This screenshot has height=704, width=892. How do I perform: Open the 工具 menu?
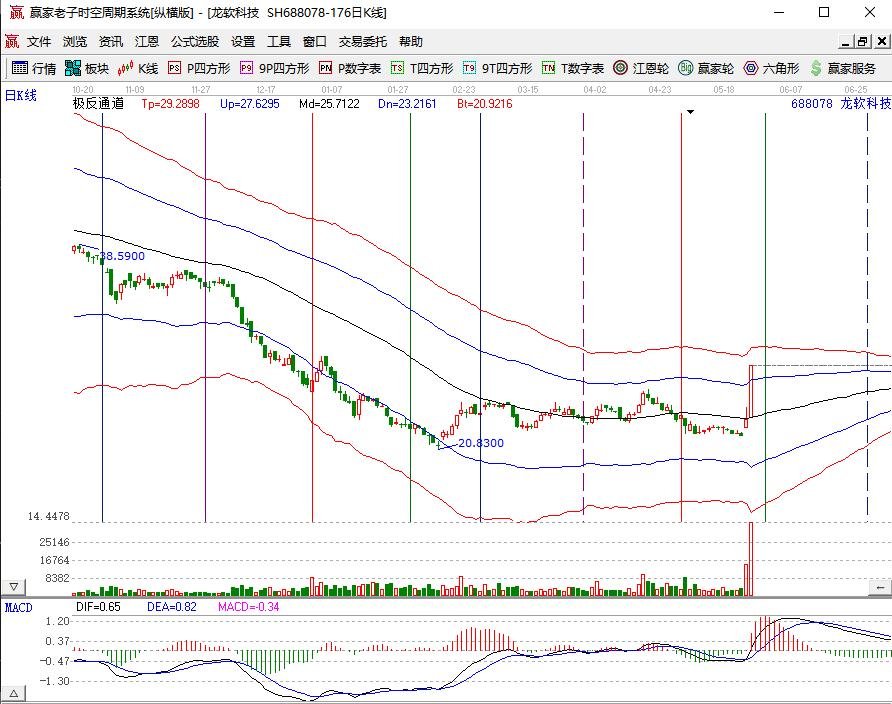point(279,42)
